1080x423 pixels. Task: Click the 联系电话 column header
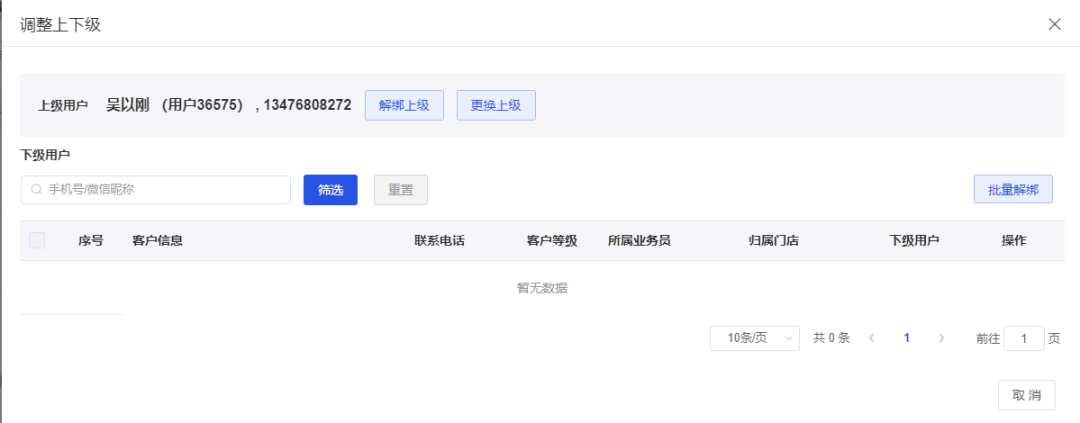(x=439, y=241)
